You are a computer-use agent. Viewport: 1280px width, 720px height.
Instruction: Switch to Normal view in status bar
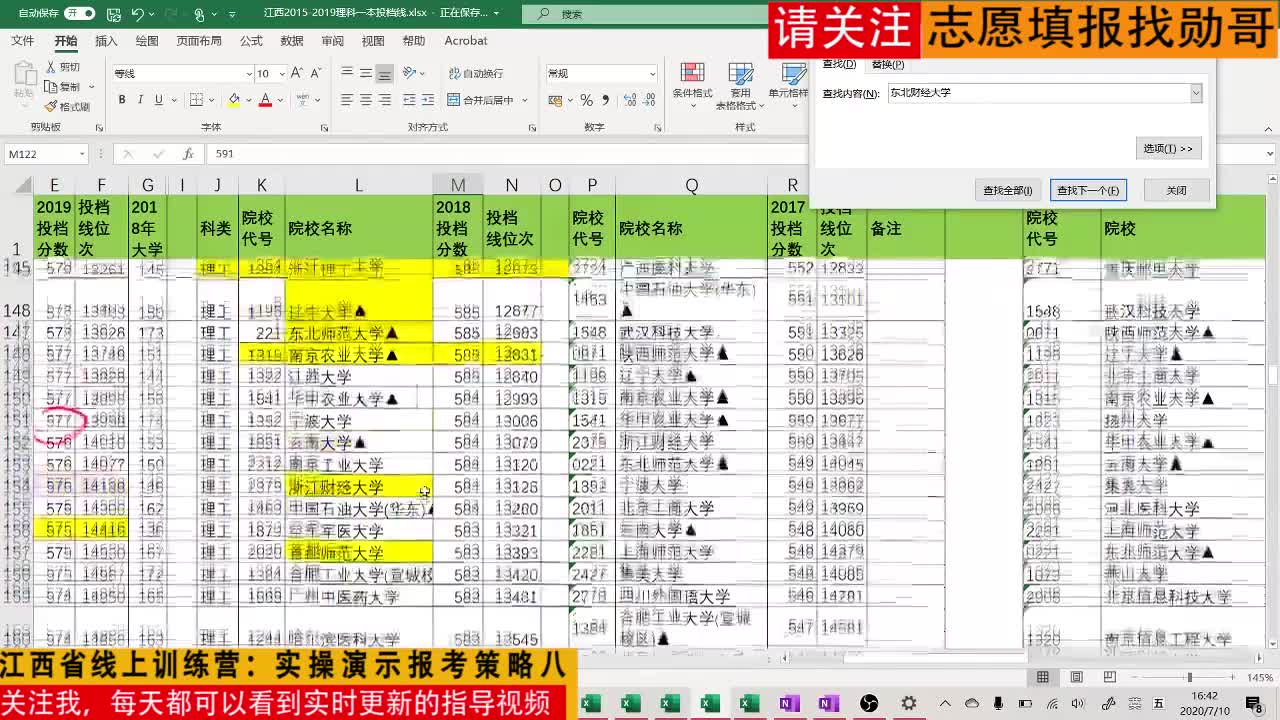[x=1043, y=677]
